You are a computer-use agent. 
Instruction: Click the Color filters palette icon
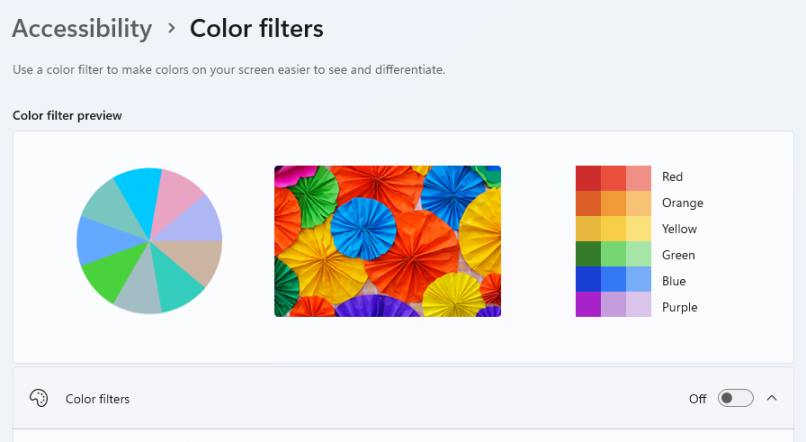[x=39, y=398]
